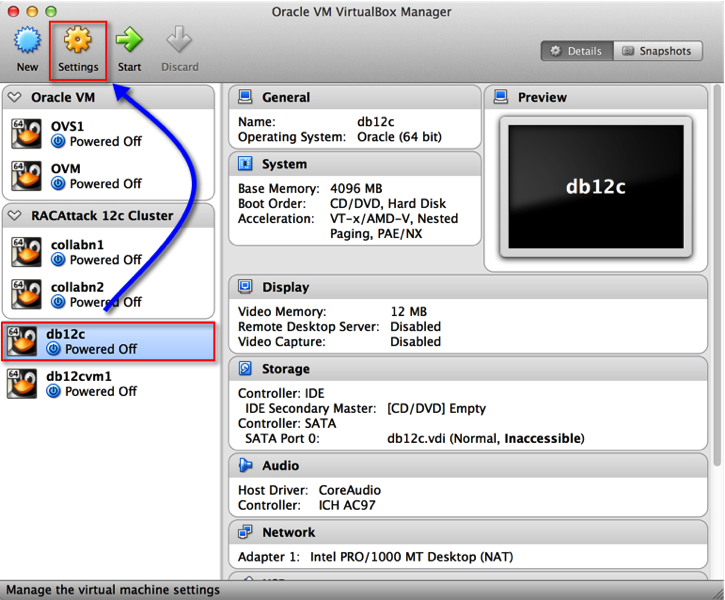Click OVM powered-off status icon
This screenshot has width=725, height=600.
click(x=58, y=184)
